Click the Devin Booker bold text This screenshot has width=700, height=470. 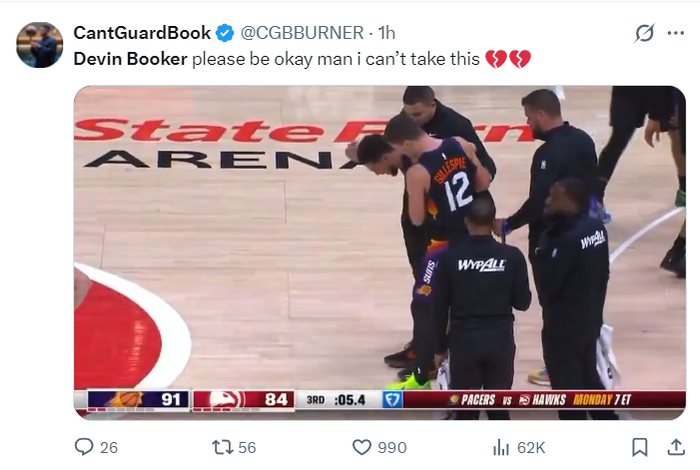130,59
